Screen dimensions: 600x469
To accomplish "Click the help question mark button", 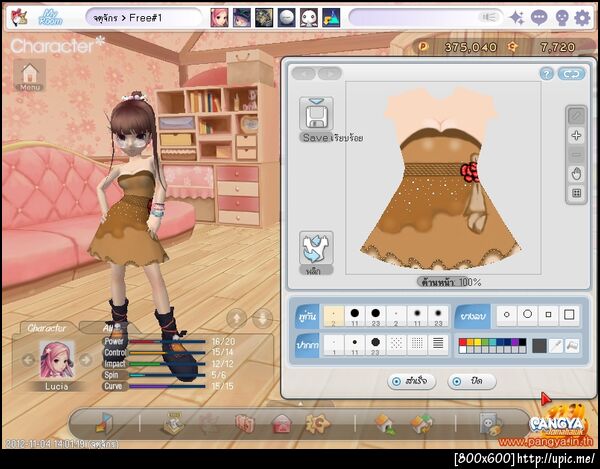I will [546, 73].
